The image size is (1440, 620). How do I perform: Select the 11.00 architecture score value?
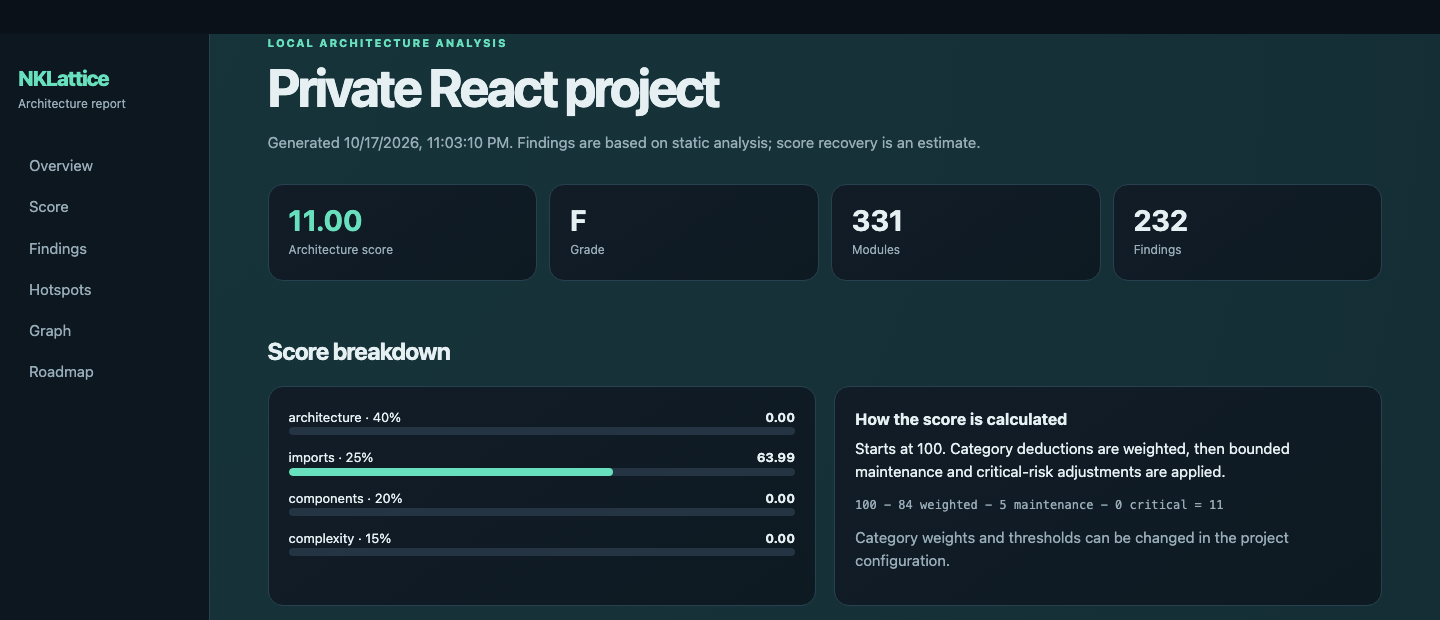tap(325, 220)
